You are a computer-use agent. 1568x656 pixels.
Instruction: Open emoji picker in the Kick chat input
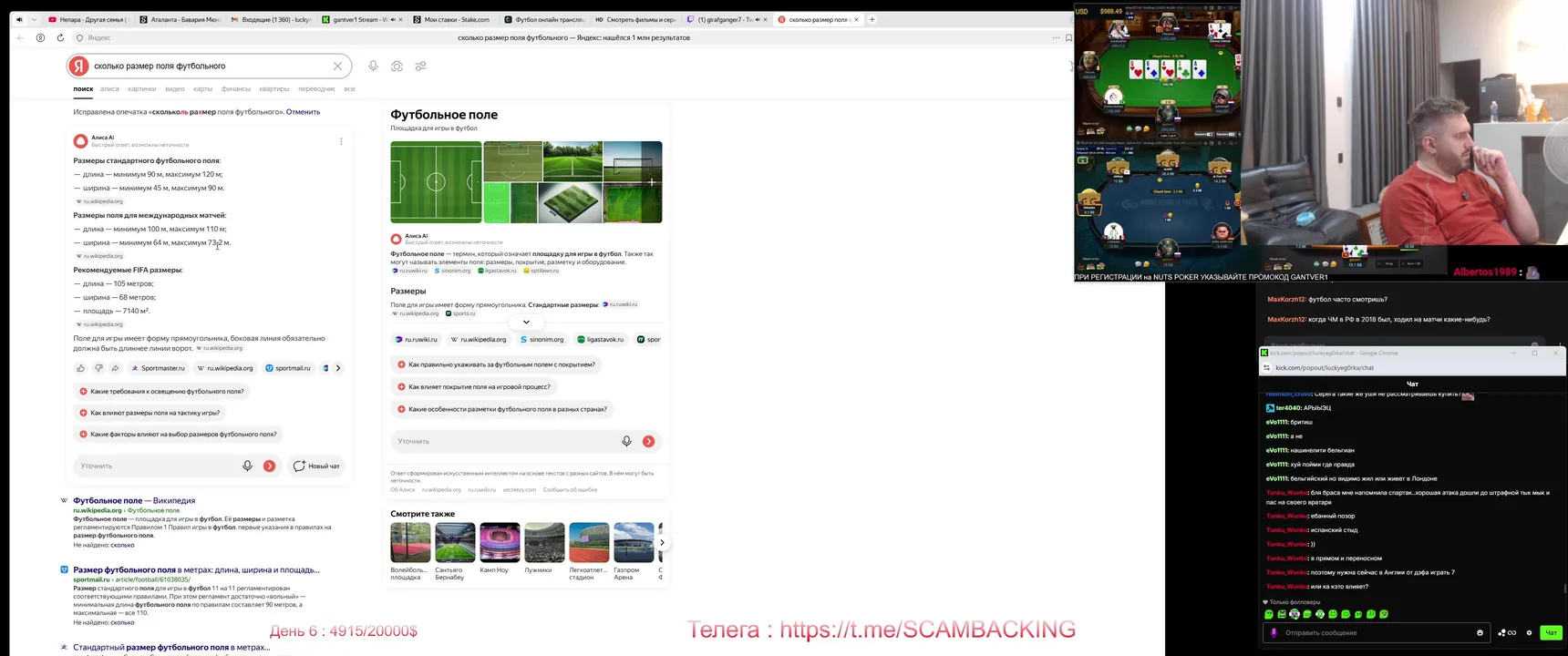pyautogui.click(x=1480, y=632)
